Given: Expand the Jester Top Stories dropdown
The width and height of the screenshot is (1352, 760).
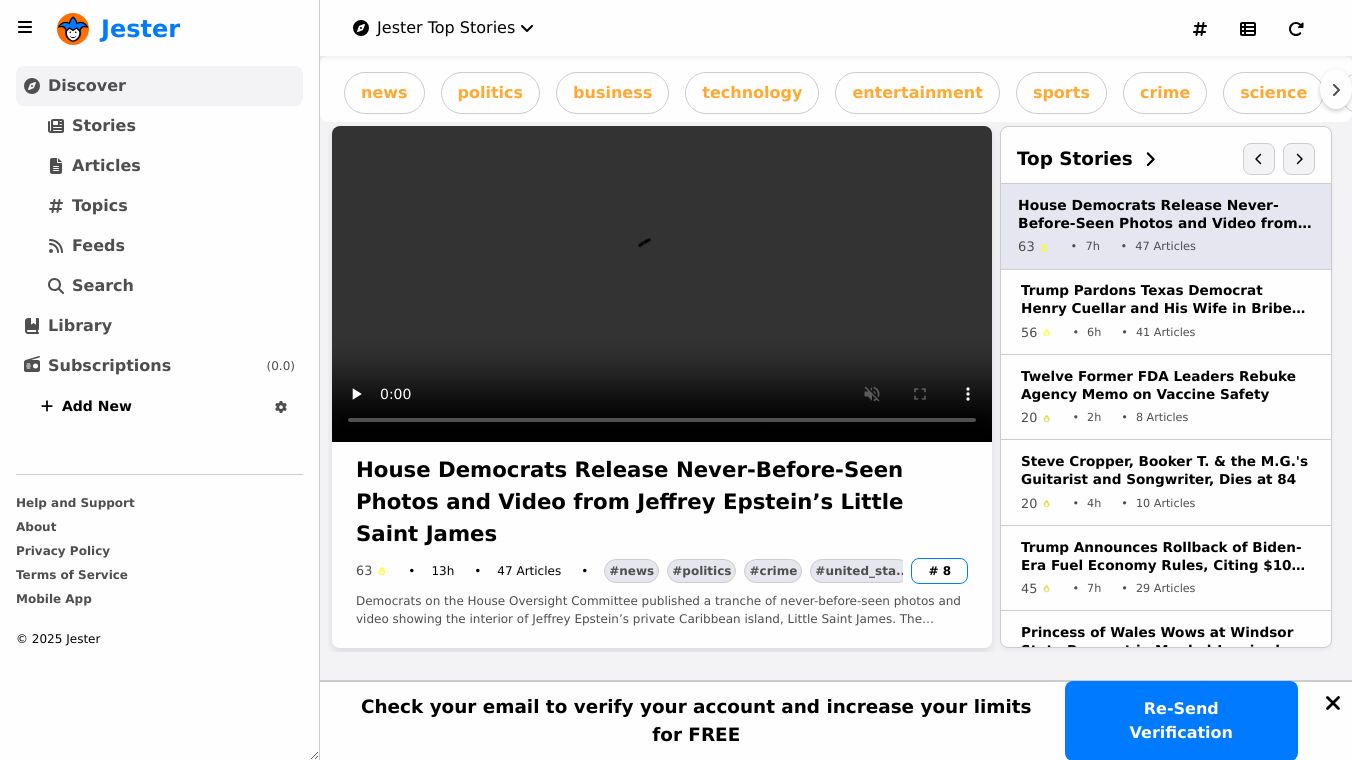Looking at the screenshot, I should [444, 28].
